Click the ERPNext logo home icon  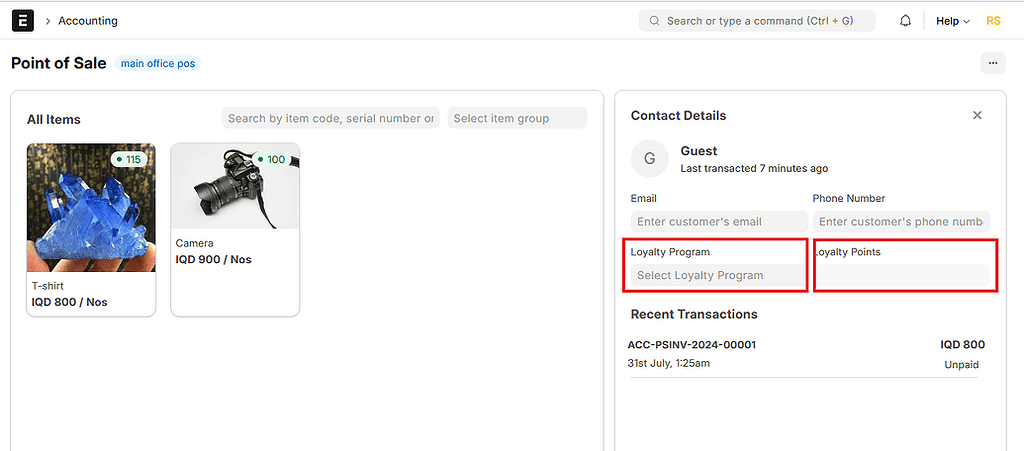click(x=23, y=21)
